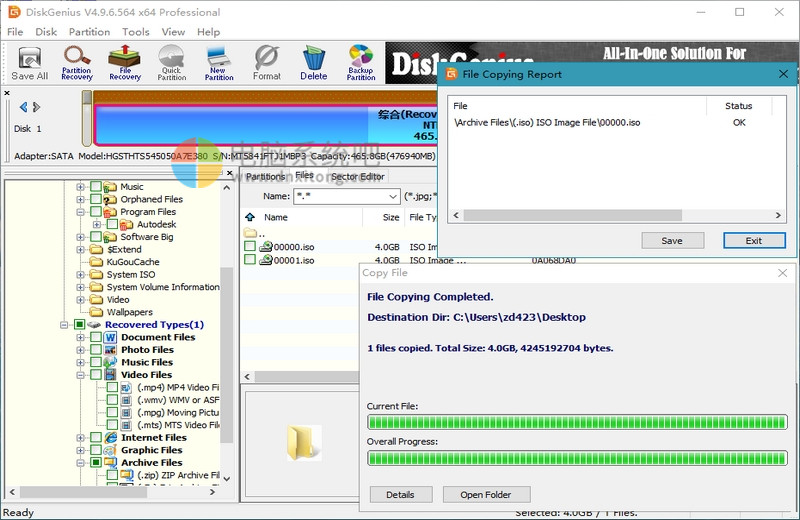Image resolution: width=800 pixels, height=520 pixels.
Task: Open the Partition Recovery tool
Action: [x=77, y=62]
